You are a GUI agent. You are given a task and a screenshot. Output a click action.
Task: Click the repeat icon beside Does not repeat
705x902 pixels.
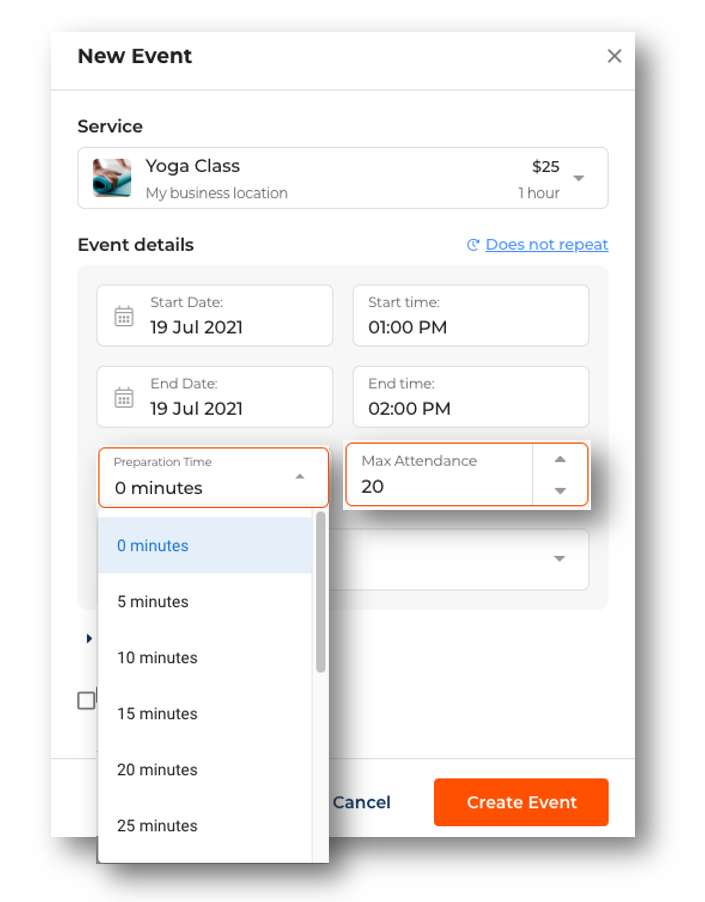click(473, 245)
